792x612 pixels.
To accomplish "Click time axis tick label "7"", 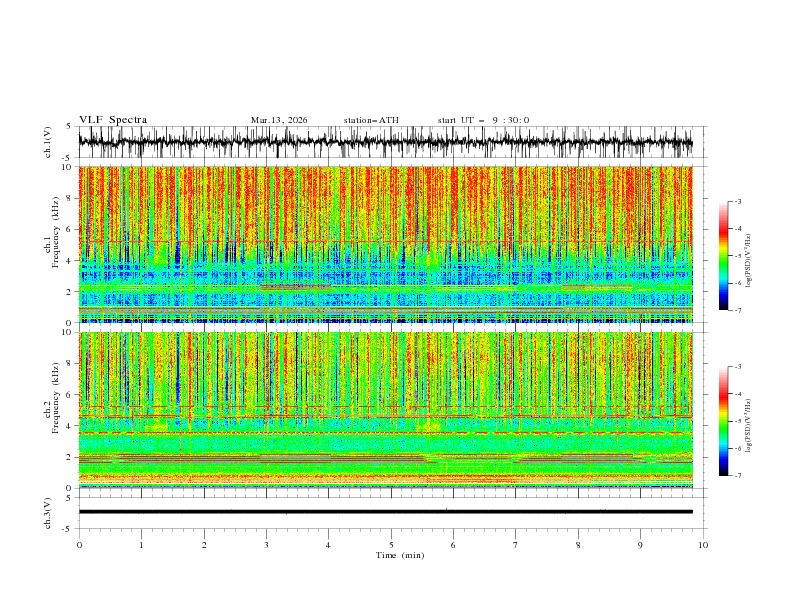I will point(516,545).
